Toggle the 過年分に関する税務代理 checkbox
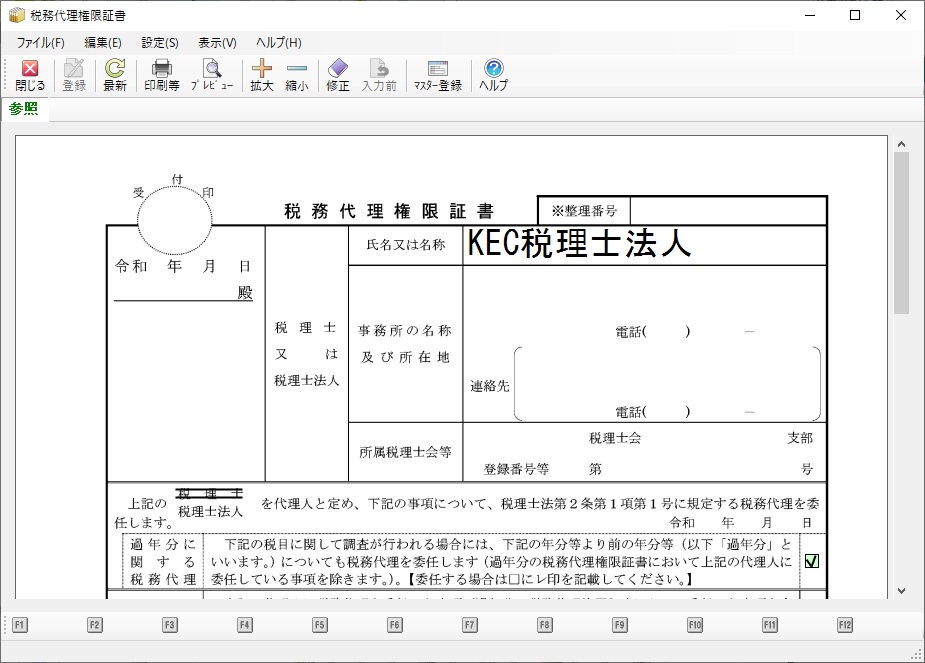925x663 pixels. (x=812, y=561)
